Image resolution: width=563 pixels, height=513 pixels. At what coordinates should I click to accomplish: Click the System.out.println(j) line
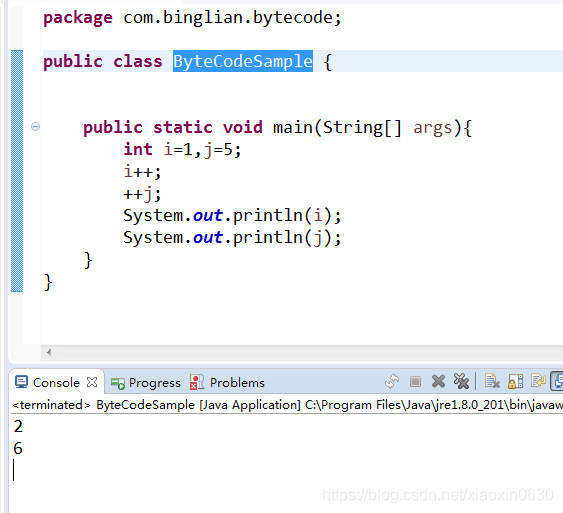tap(232, 238)
